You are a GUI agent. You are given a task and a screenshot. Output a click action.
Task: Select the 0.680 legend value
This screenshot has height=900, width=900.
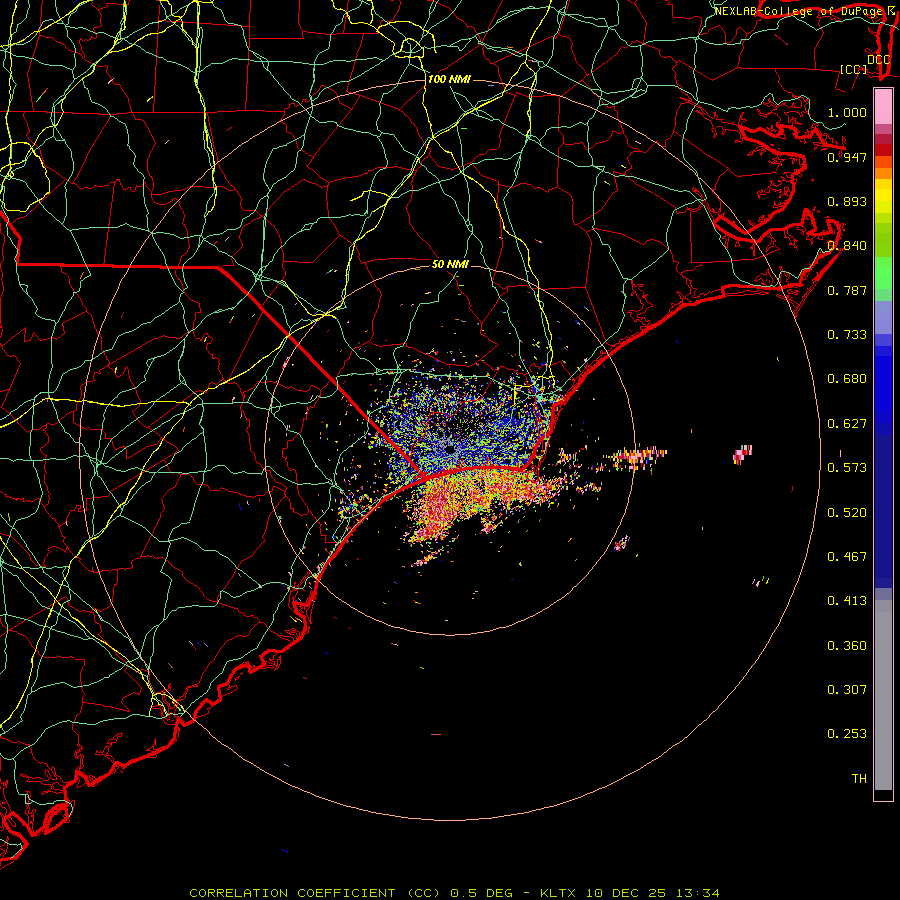[847, 379]
